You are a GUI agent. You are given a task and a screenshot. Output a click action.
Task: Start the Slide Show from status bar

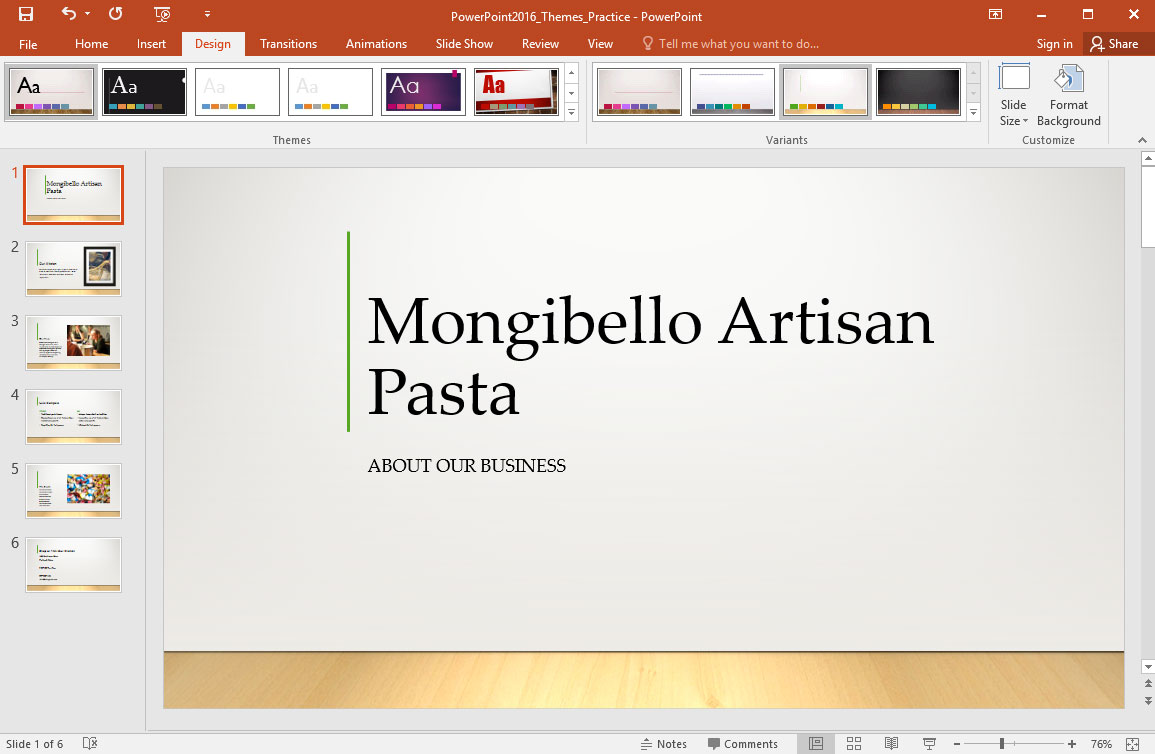point(929,743)
